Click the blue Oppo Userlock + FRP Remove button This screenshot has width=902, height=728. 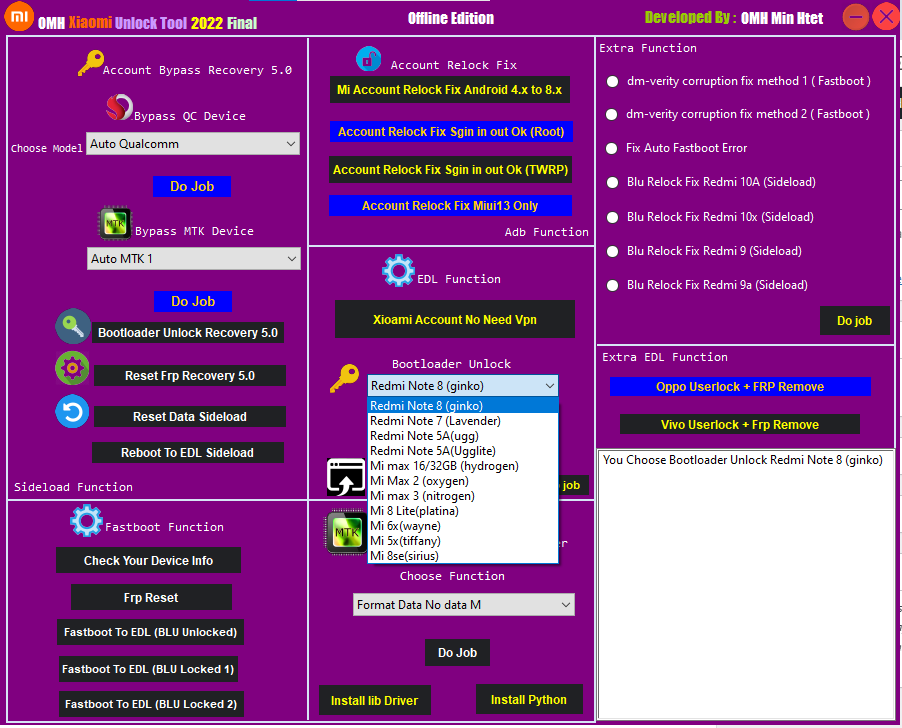tap(740, 387)
